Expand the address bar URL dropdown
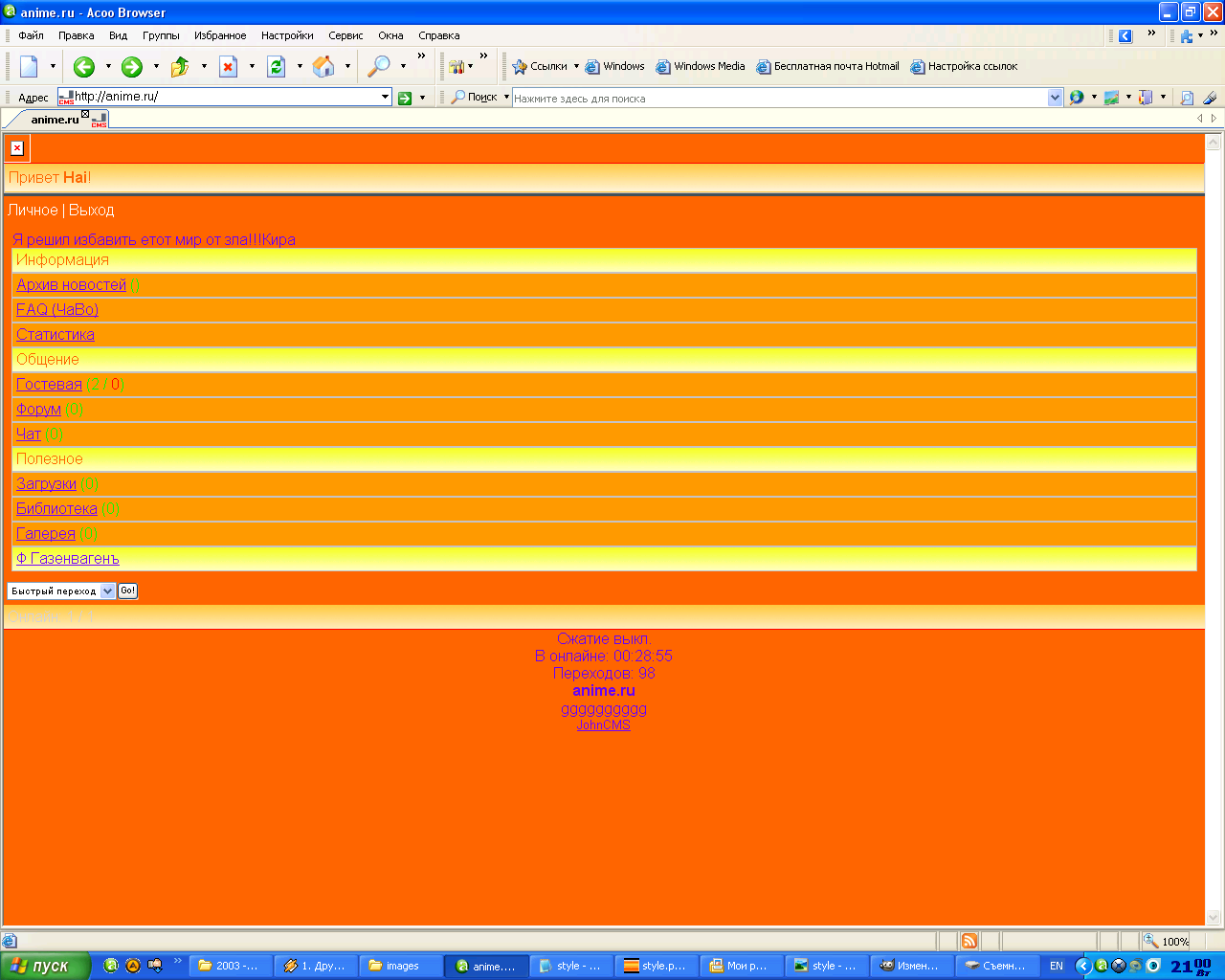The height and width of the screenshot is (980, 1225). [x=386, y=97]
